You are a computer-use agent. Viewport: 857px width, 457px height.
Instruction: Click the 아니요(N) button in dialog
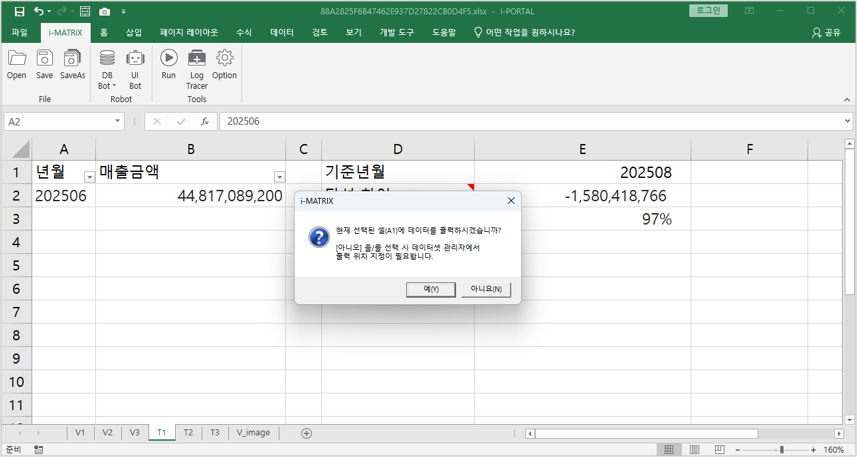[x=486, y=289]
